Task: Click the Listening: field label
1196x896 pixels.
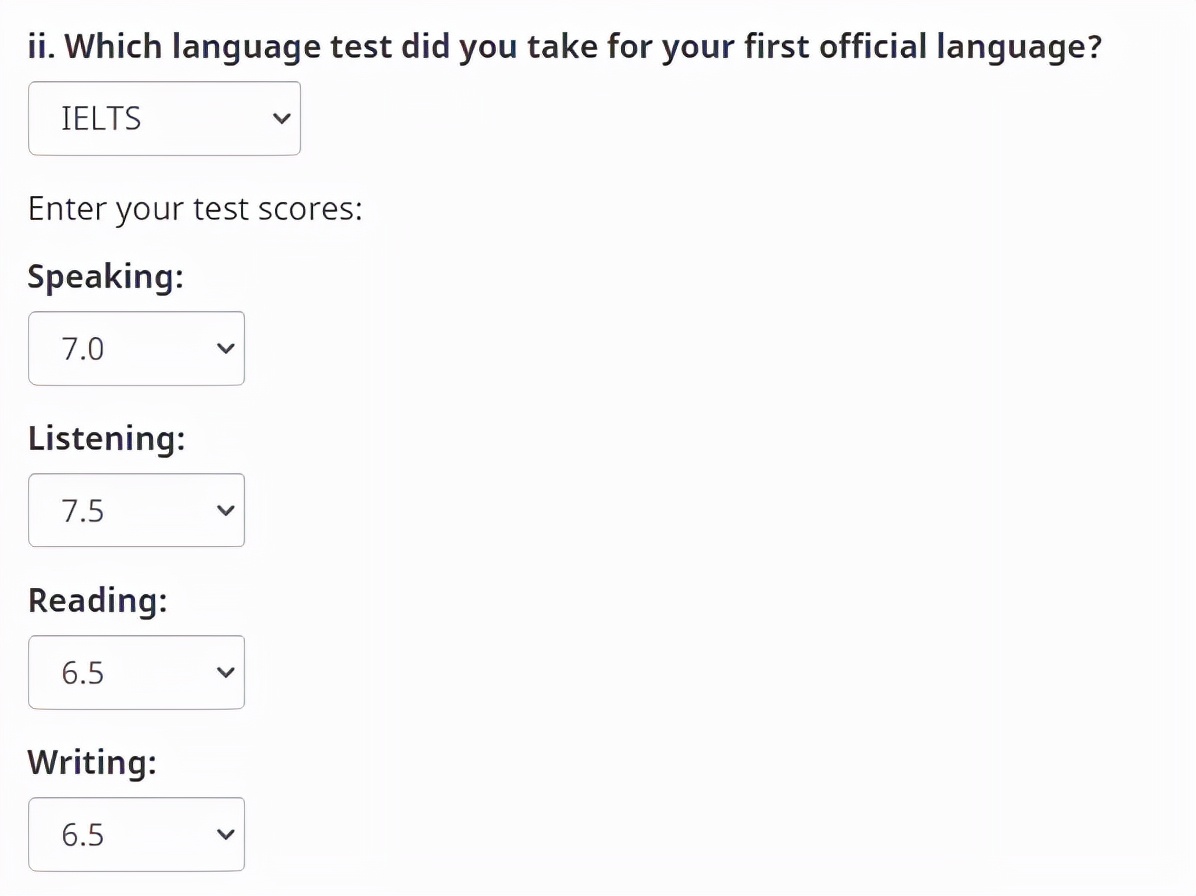Action: tap(107, 438)
